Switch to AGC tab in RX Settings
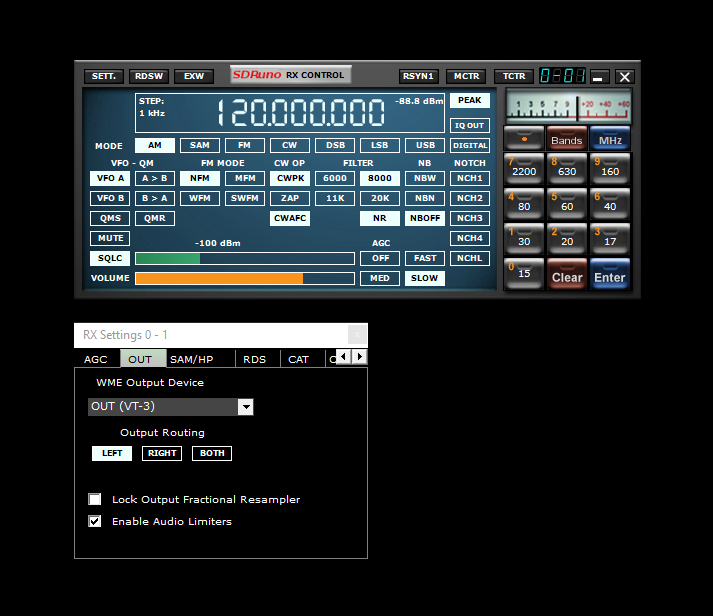This screenshot has height=616, width=713. [x=95, y=359]
